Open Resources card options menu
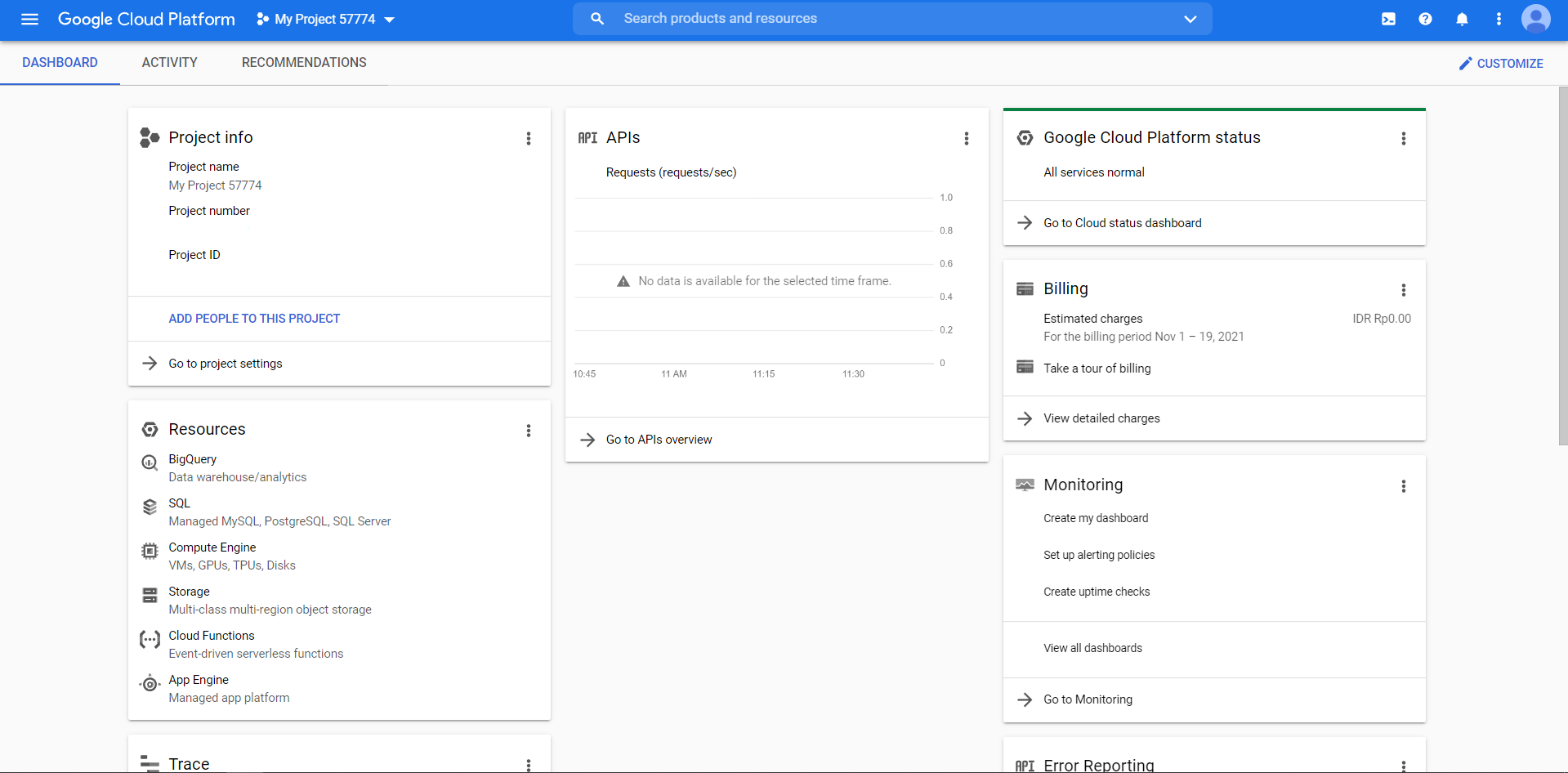 (529, 431)
